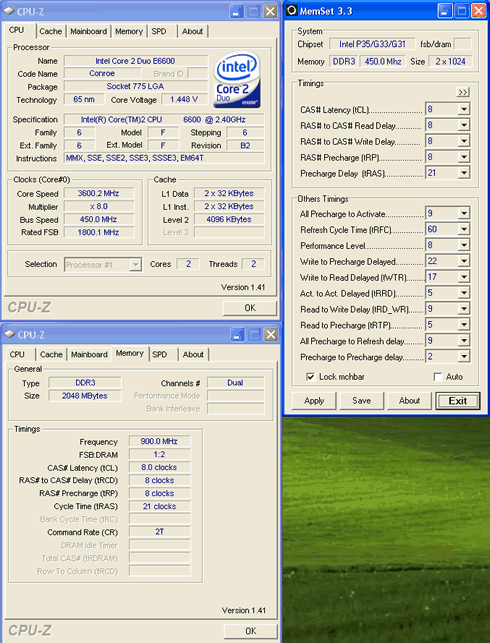Click the FSB:DRAM 1:2 value
Viewport: 490px width, 643px height.
(x=160, y=455)
